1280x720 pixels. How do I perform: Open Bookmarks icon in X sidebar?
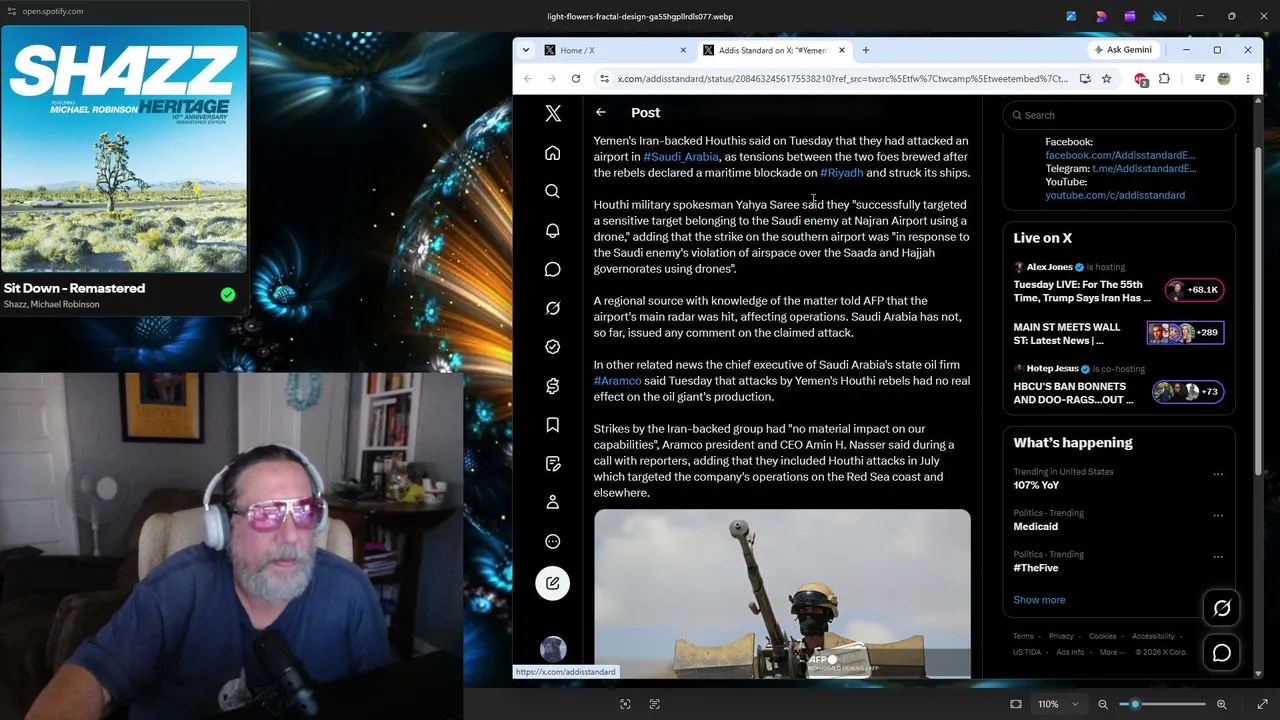pyautogui.click(x=553, y=425)
